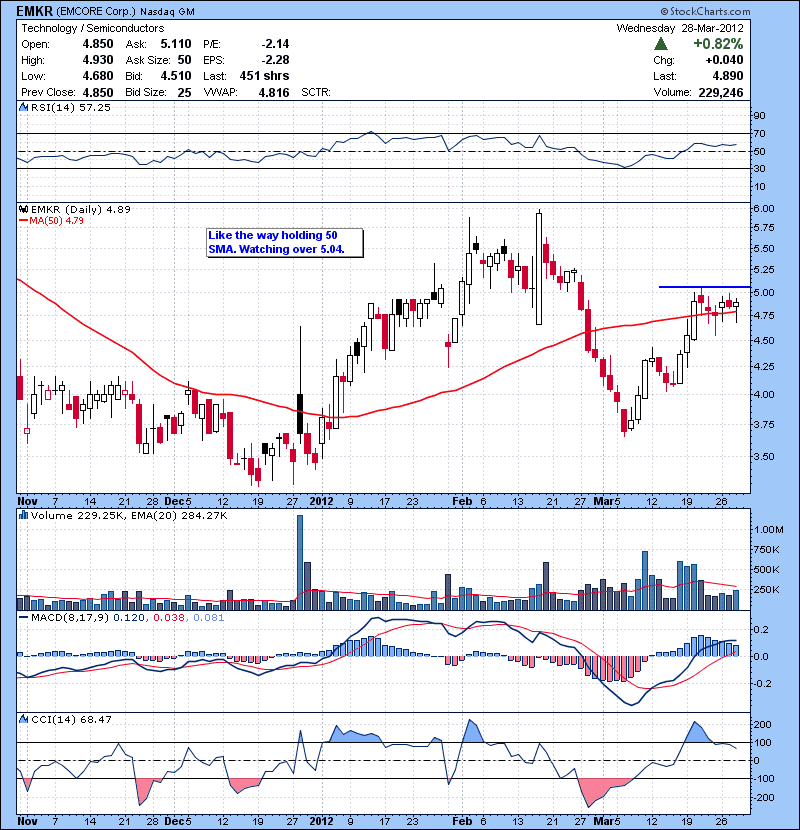
Task: Click the Technology / Semiconductors sector text
Action: (93, 28)
